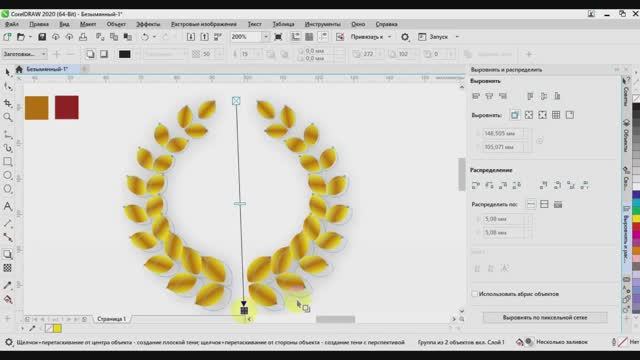Click the Print icon
Screen dimensions: 640x360
click(x=83, y=37)
